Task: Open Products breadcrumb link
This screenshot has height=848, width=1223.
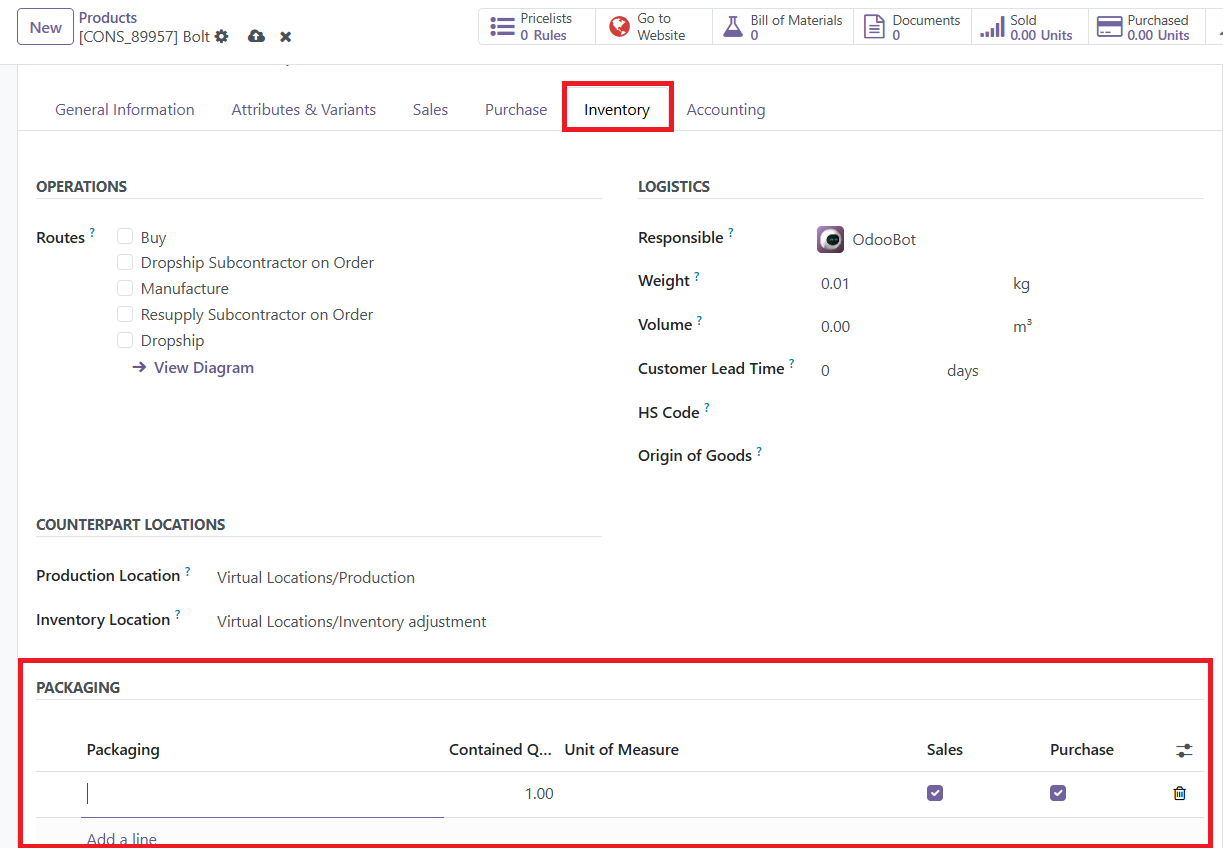Action: point(108,18)
